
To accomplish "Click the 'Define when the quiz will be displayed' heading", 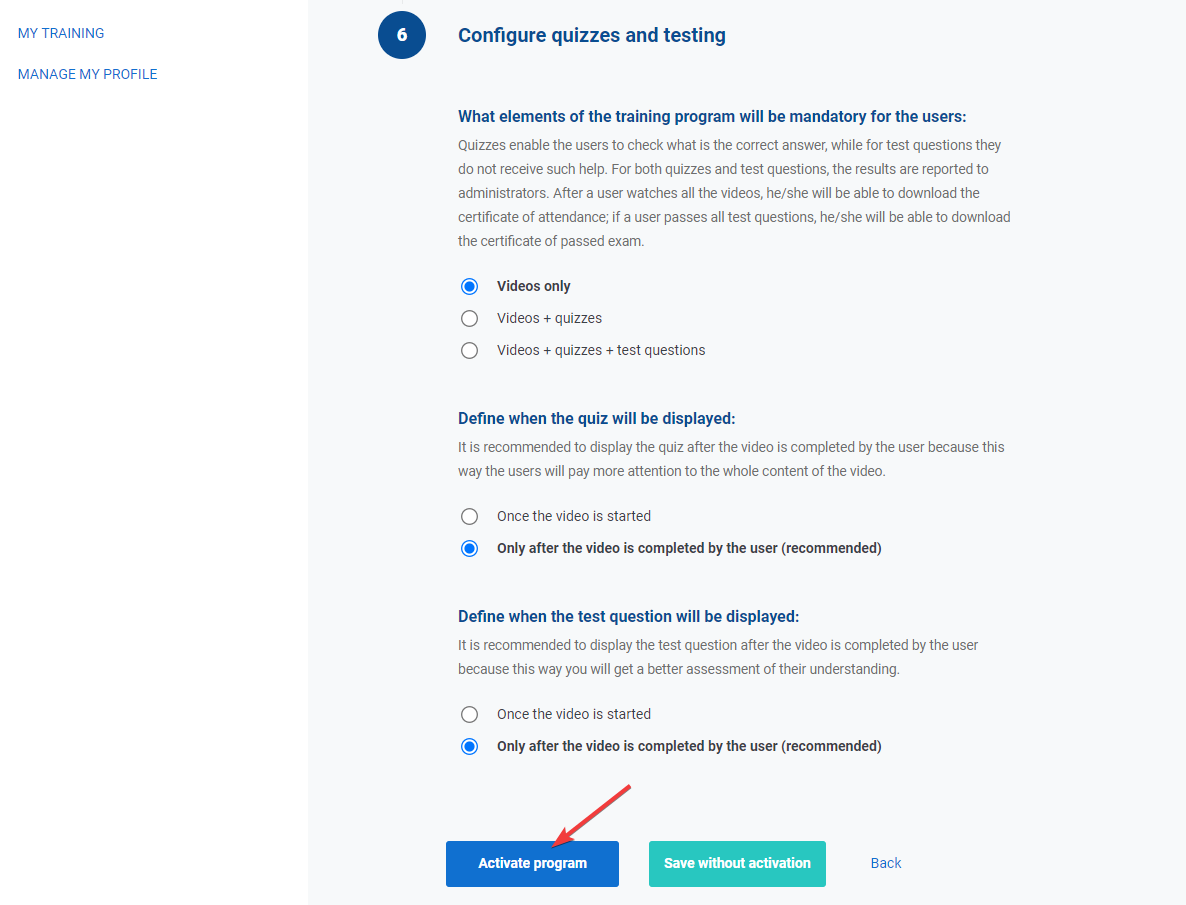I will point(596,418).
